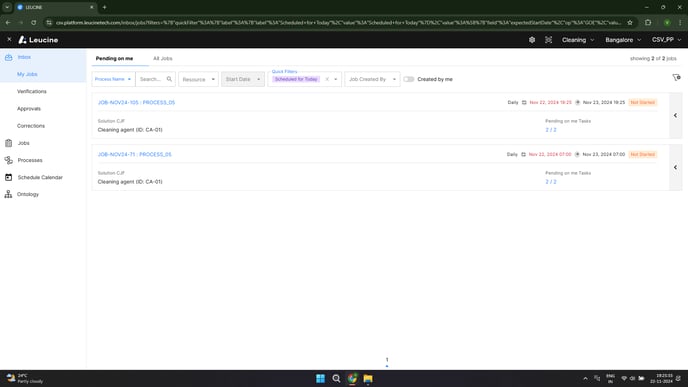The width and height of the screenshot is (688, 387).
Task: Click the Leucine logo
Action: click(x=38, y=40)
